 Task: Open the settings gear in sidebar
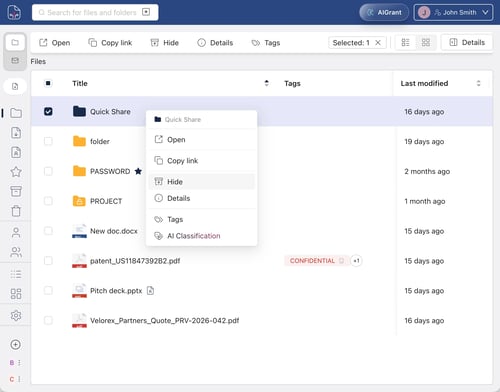tap(16, 315)
